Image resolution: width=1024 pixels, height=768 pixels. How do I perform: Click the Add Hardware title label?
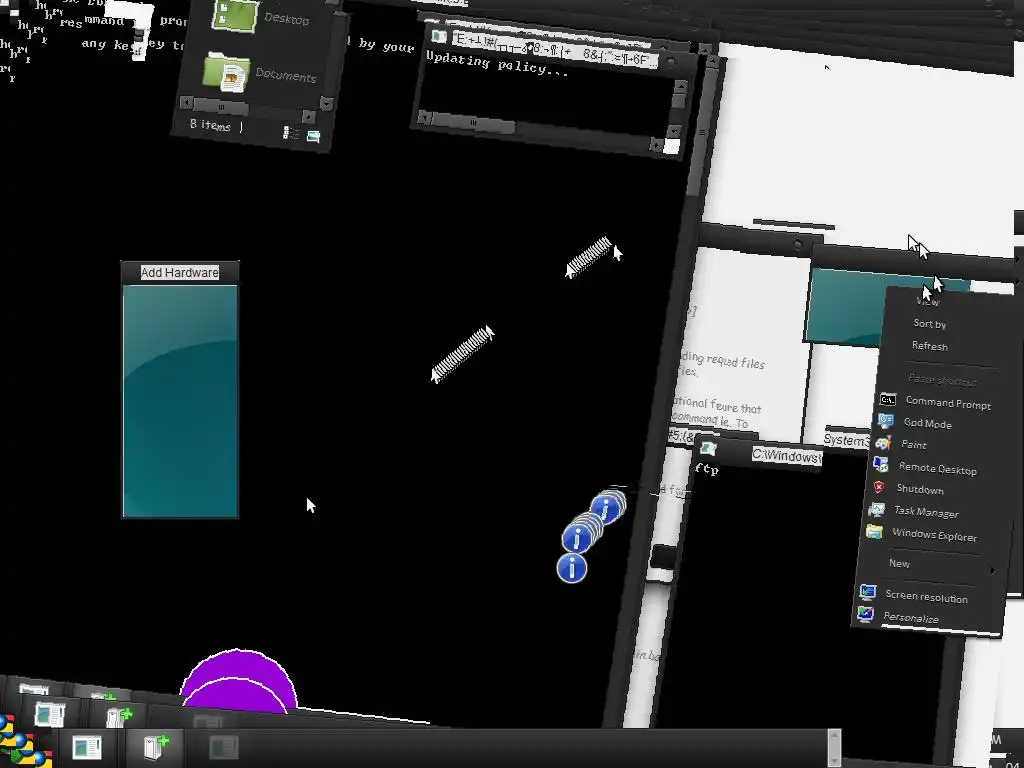[x=180, y=272]
